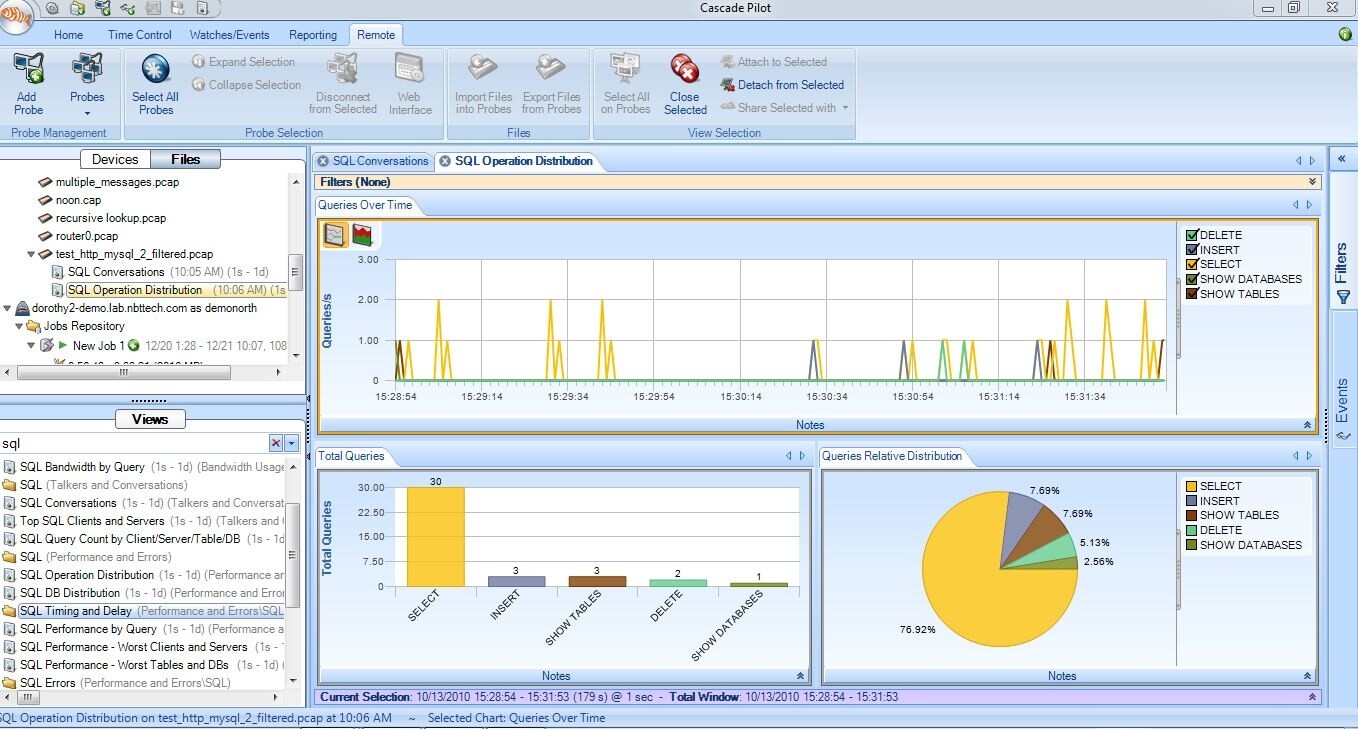The width and height of the screenshot is (1358, 729).
Task: Expand Notes under Total Queries chart
Action: (800, 676)
